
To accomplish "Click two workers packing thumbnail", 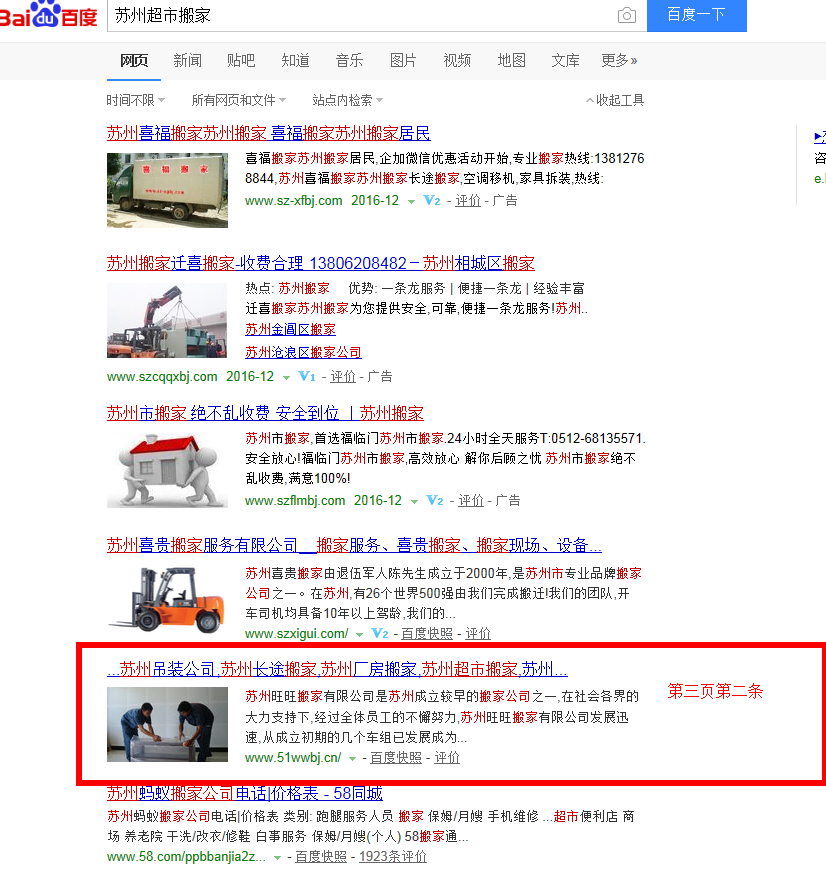I will click(x=167, y=725).
